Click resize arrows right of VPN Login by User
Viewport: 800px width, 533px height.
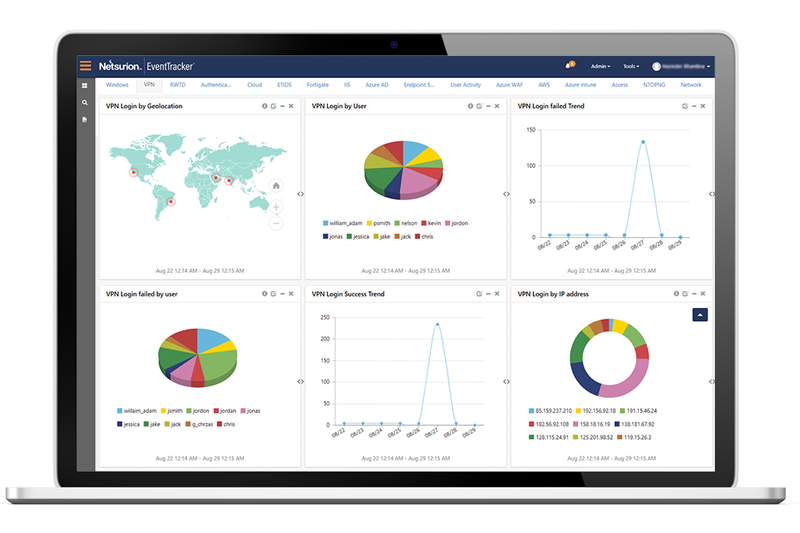point(506,194)
